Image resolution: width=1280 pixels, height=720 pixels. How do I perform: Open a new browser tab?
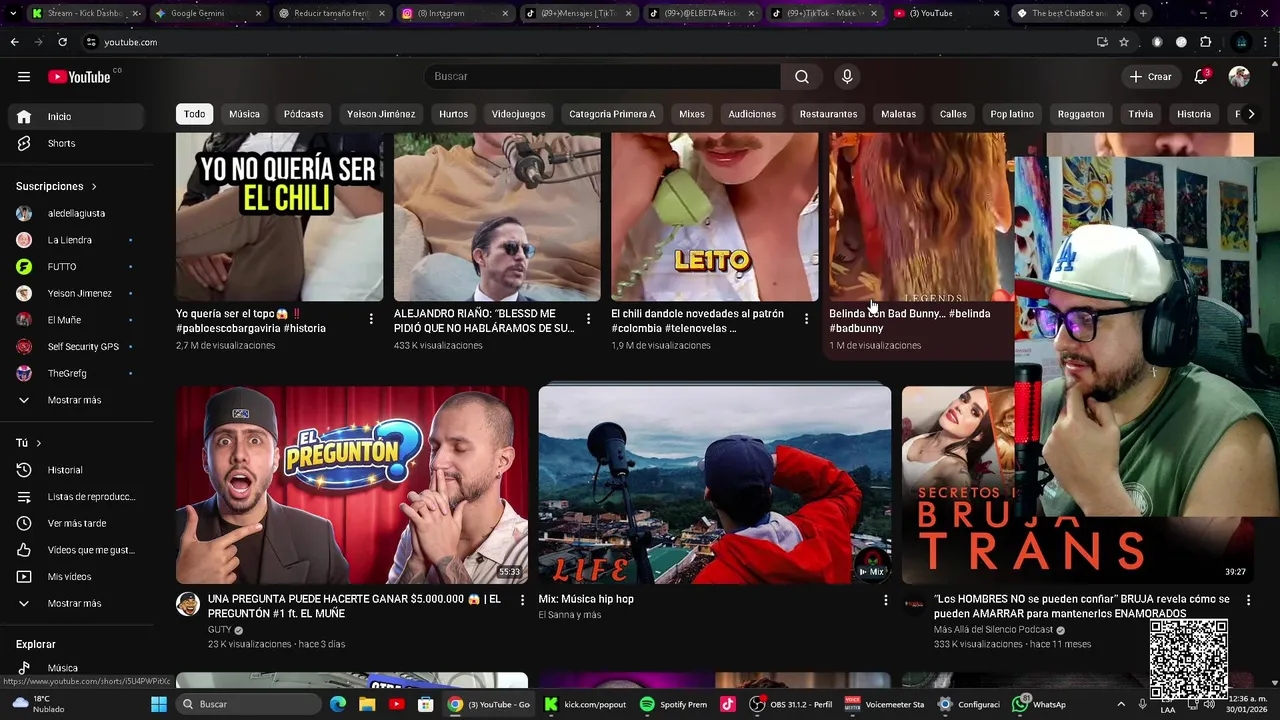pos(1143,13)
